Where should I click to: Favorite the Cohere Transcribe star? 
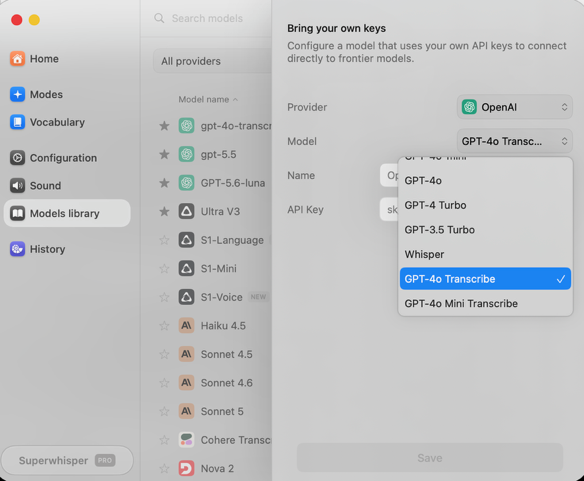[164, 440]
